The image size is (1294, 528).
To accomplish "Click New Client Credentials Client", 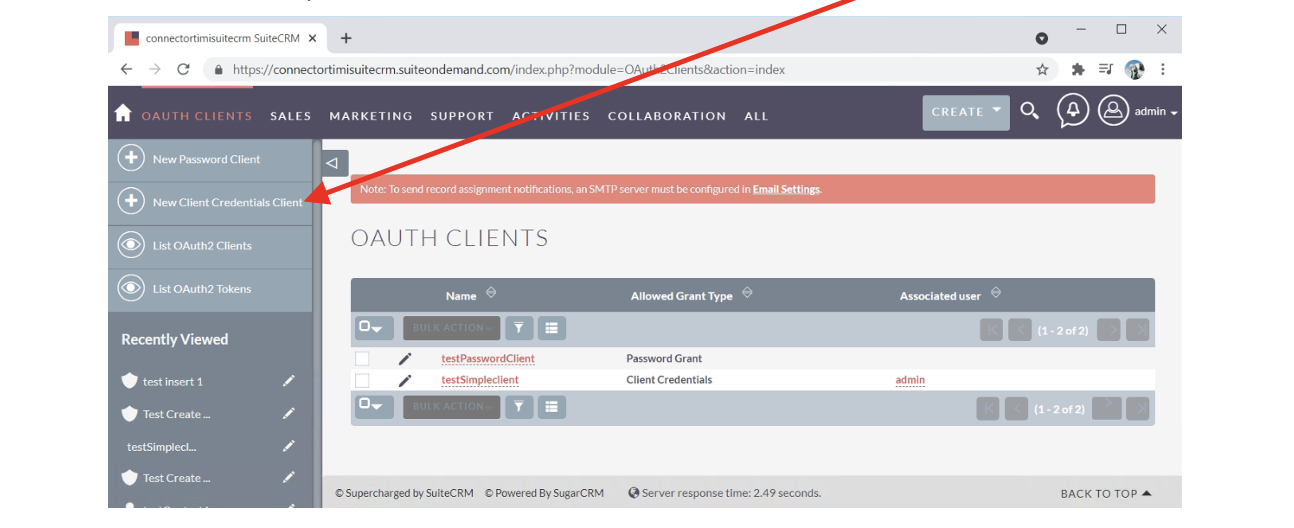I will 227,202.
